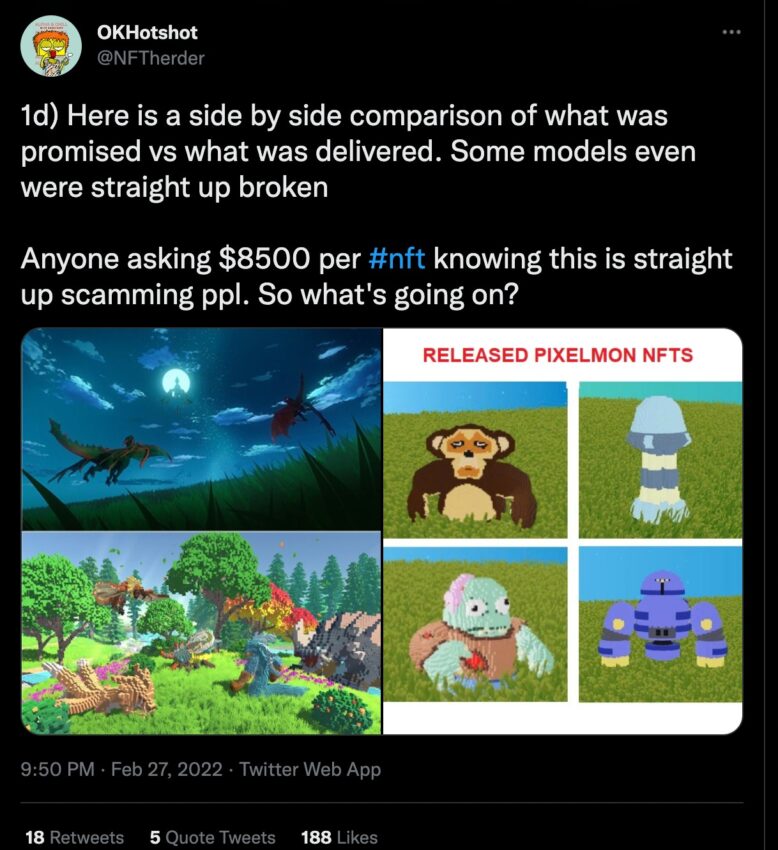
Task: Click the mushroom-shaped Pixelmon picture
Action: click(660, 460)
